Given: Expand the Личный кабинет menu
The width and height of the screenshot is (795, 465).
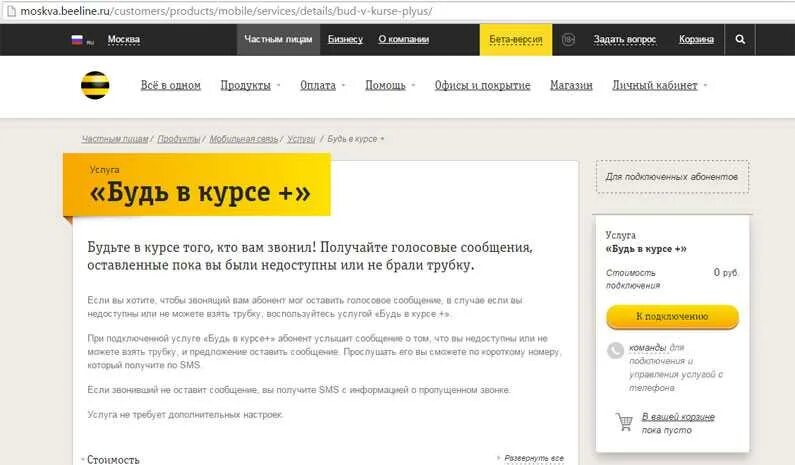Looking at the screenshot, I should pos(660,85).
